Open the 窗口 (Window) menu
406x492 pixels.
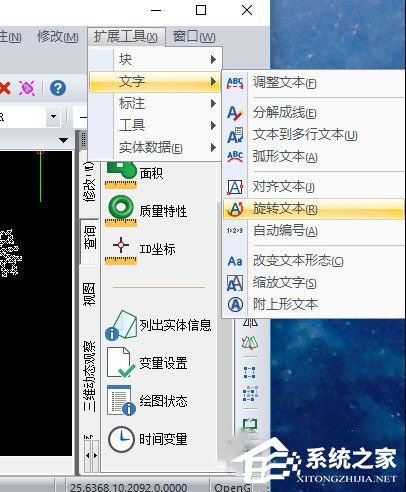pyautogui.click(x=194, y=36)
